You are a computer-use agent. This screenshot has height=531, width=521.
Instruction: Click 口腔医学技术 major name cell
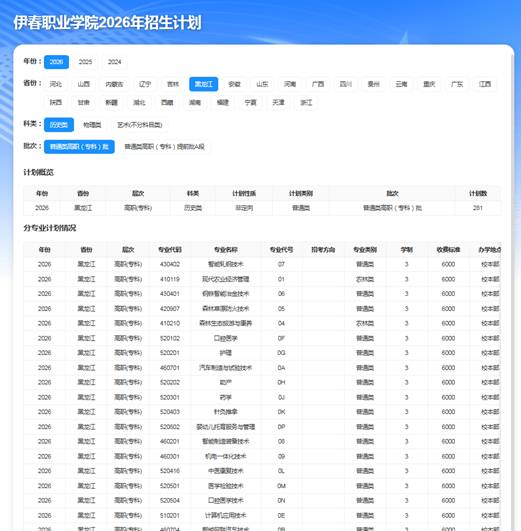pos(226,501)
